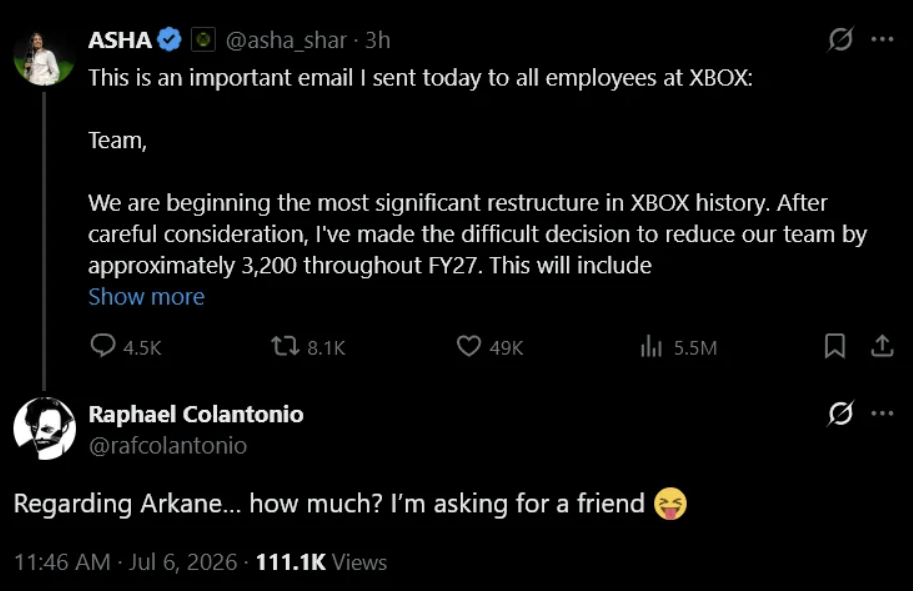913x591 pixels.
Task: Open ASHA's profile picture
Action: [x=44, y=56]
